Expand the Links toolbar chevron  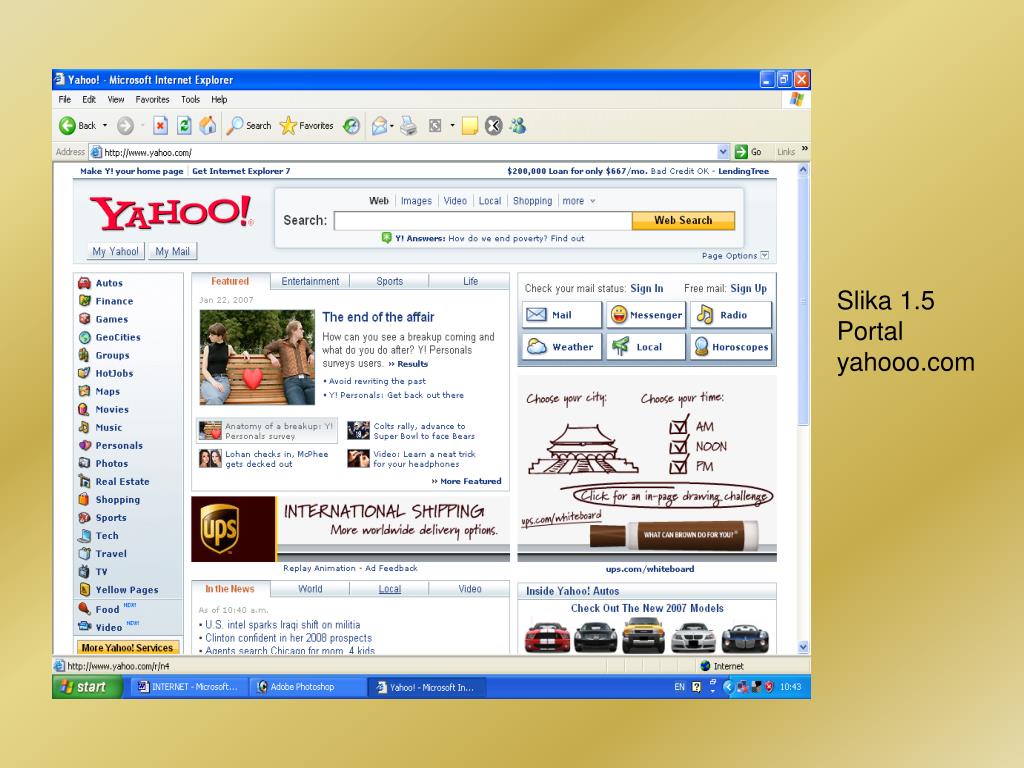[805, 149]
